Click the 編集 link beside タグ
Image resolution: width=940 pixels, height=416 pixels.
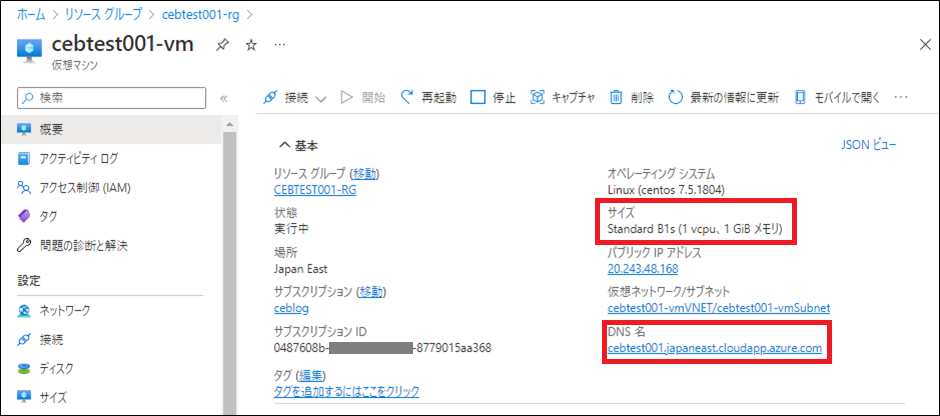tap(311, 376)
